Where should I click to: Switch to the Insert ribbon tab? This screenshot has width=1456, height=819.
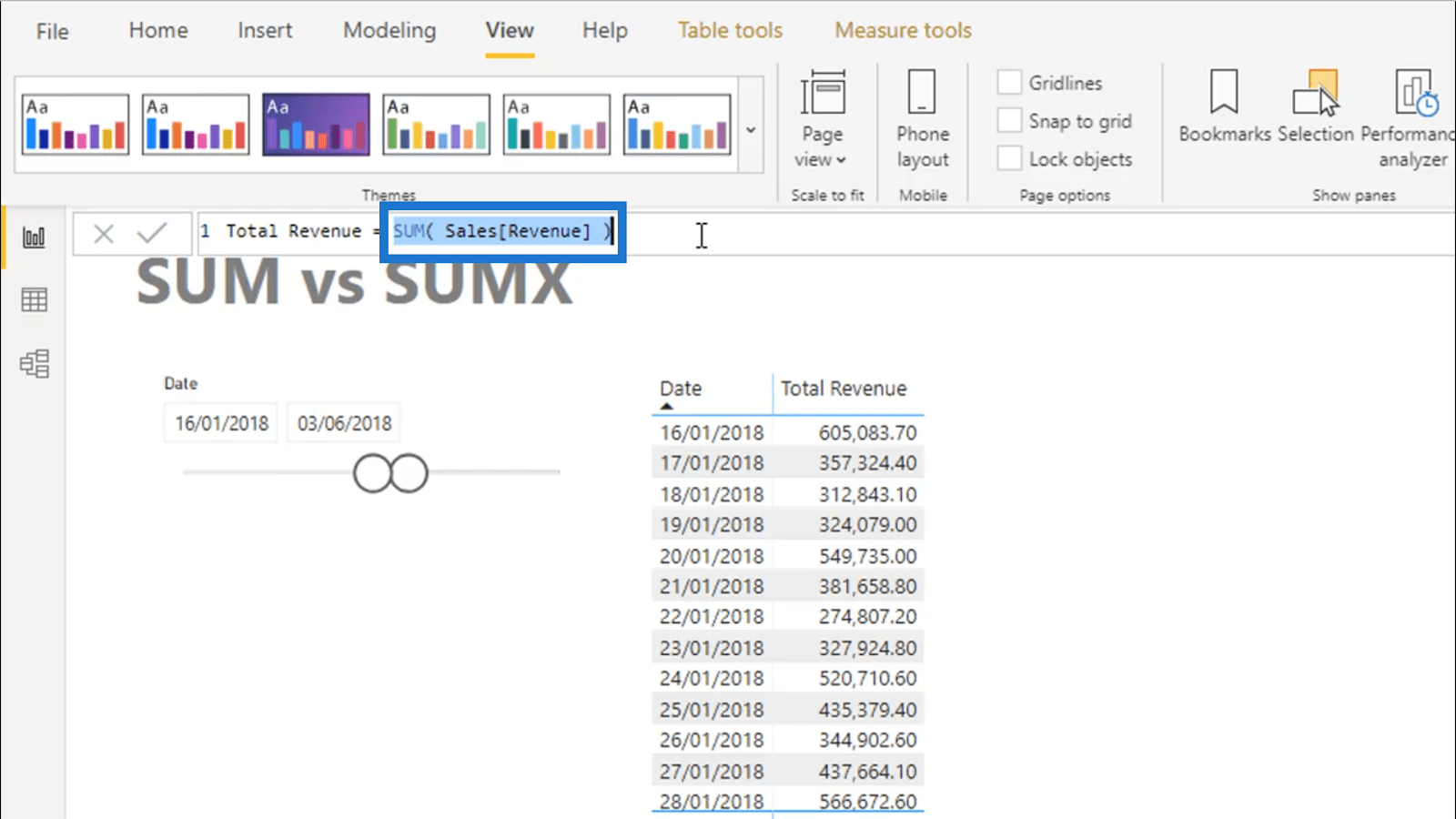(x=265, y=30)
